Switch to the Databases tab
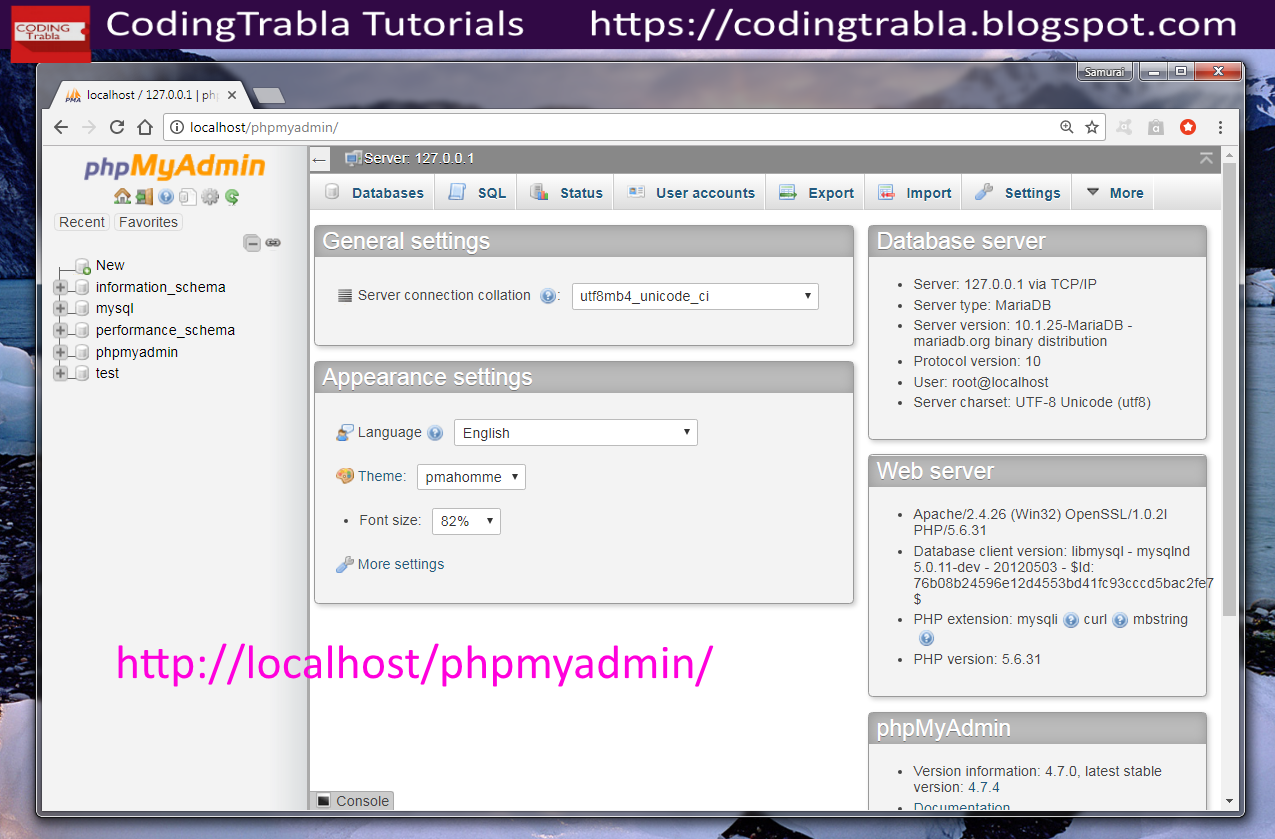The width and height of the screenshot is (1275, 839). coord(374,193)
